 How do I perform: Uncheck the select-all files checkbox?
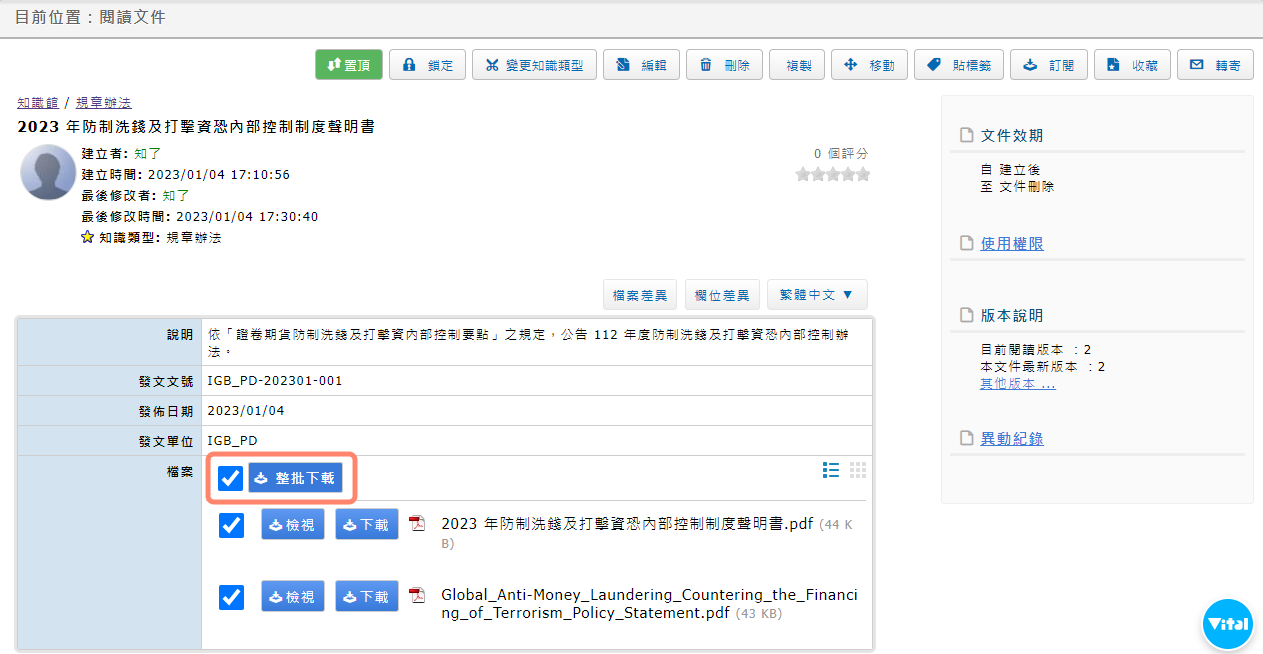(231, 478)
